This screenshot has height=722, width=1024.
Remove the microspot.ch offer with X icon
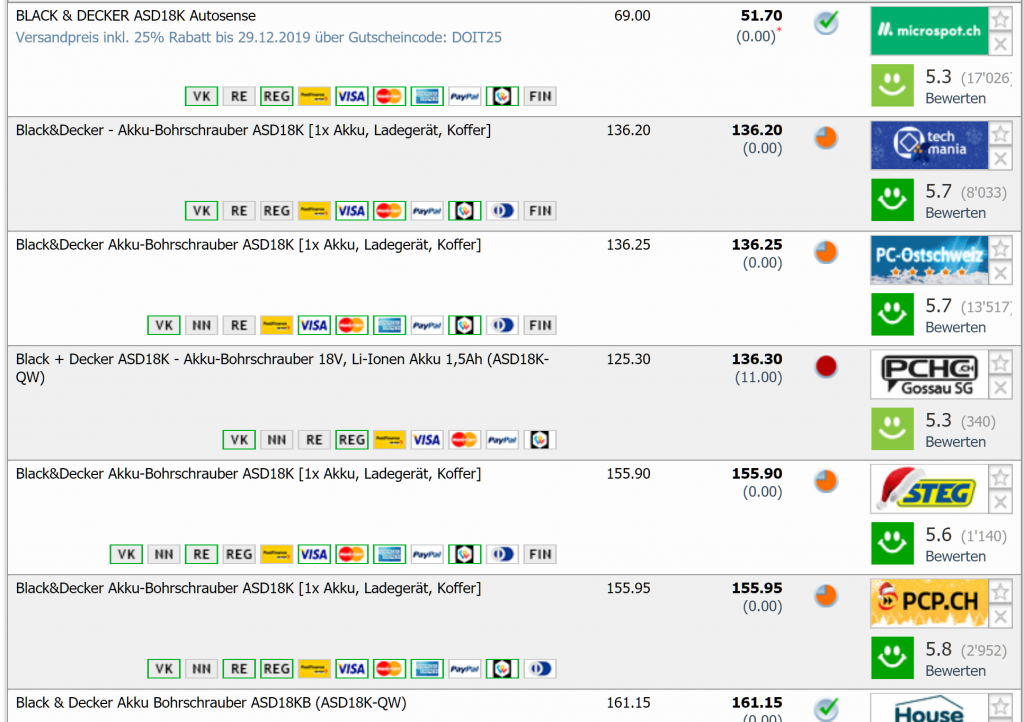[x=1000, y=44]
